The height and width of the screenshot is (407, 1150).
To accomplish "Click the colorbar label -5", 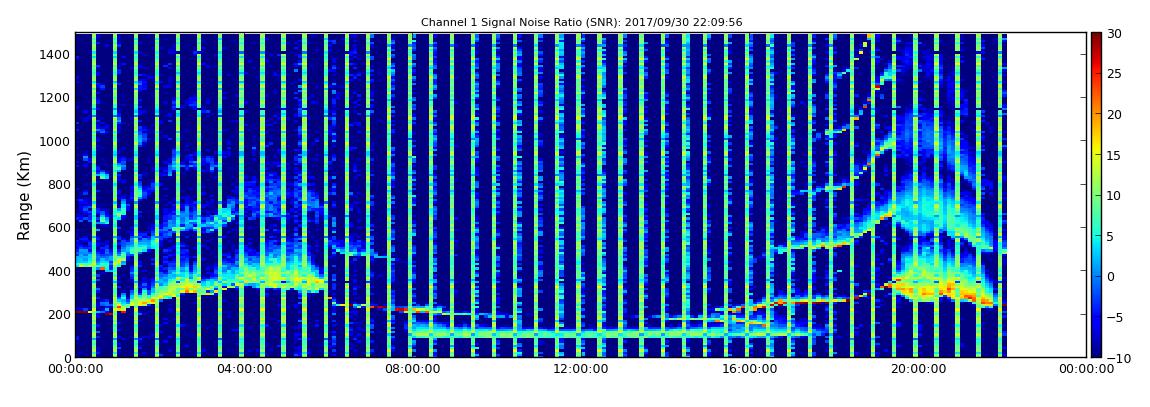I will coord(1115,318).
